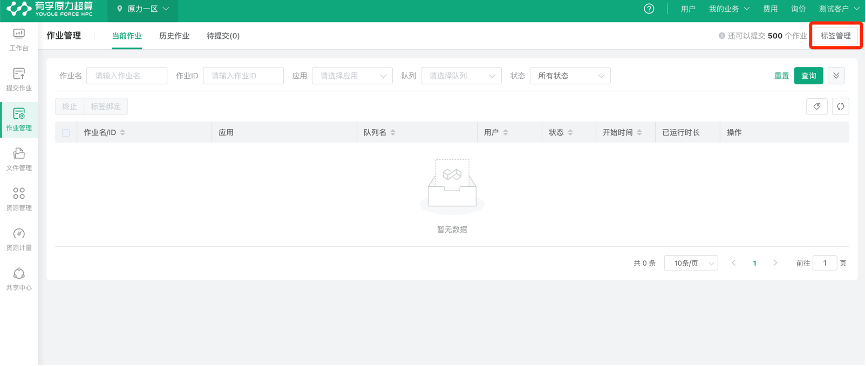Open the 询价 header menu item
Viewport: 866px width, 366px height.
pos(798,9)
